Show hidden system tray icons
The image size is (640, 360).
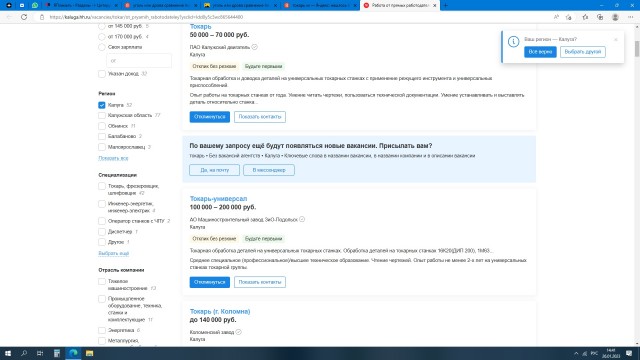pyautogui.click(x=576, y=353)
